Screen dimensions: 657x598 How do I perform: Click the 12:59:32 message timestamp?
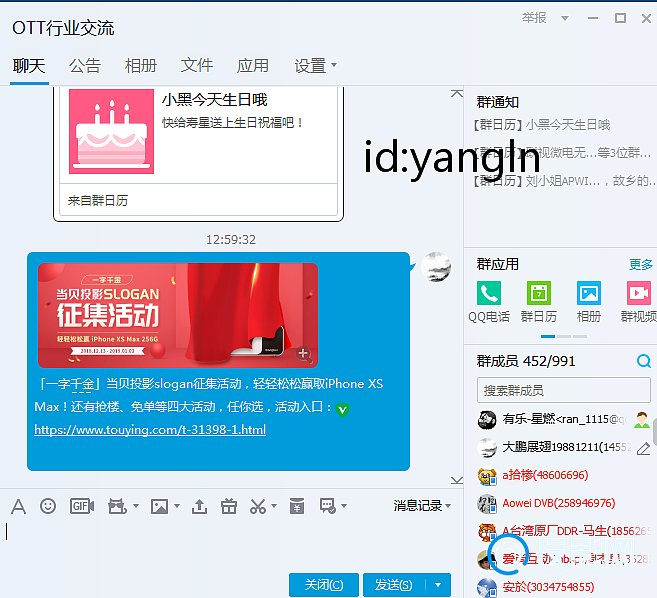231,239
